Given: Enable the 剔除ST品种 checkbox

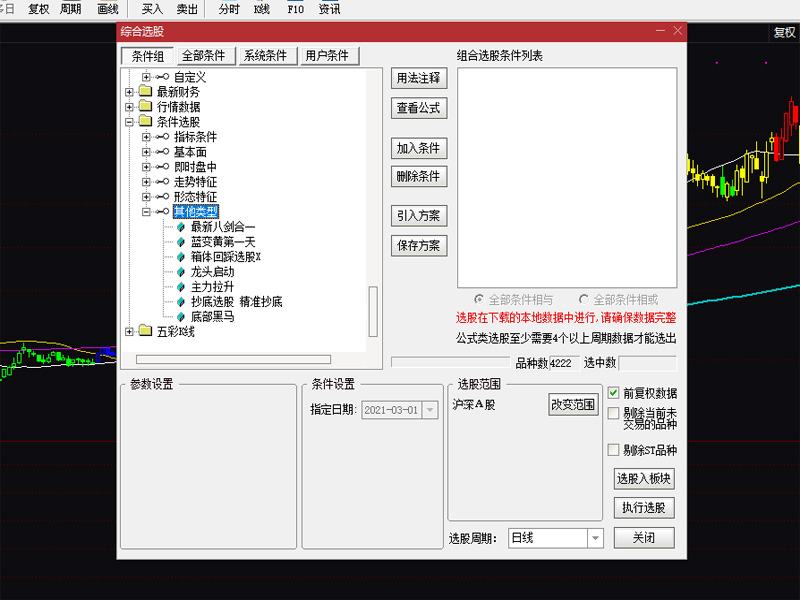Looking at the screenshot, I should pos(614,450).
